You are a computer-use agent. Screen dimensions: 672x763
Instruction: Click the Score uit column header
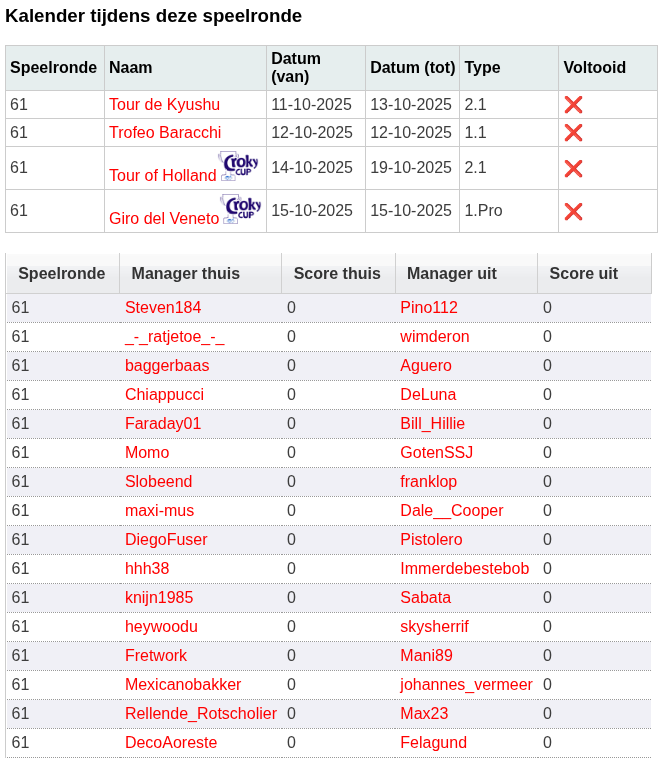583,274
